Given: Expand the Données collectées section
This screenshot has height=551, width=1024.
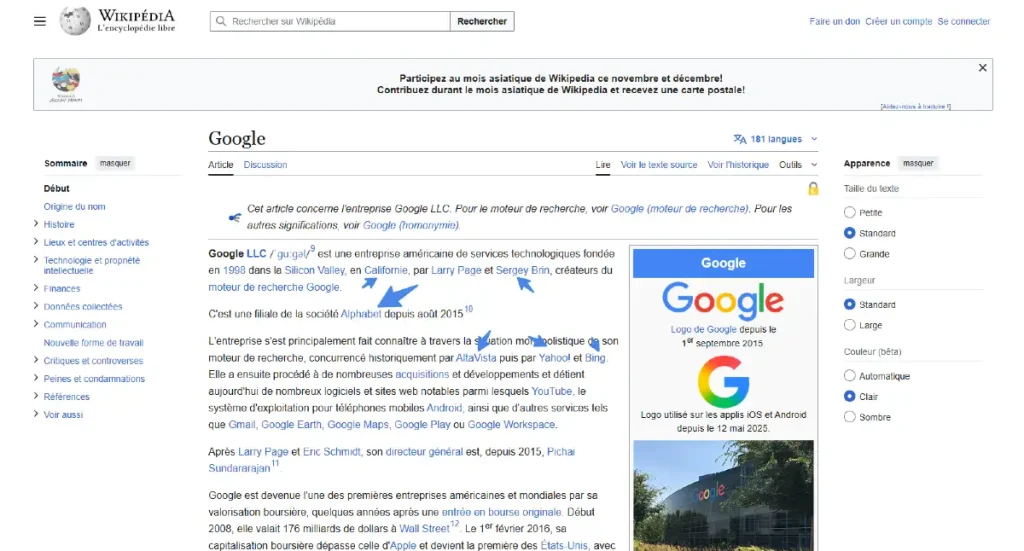Looking at the screenshot, I should pos(36,306).
